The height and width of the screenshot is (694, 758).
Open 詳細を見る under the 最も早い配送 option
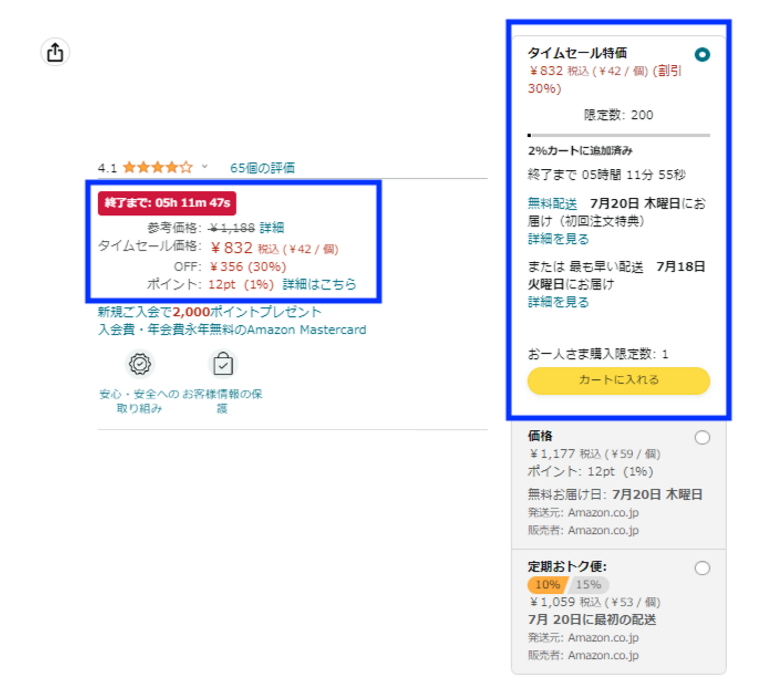click(558, 302)
